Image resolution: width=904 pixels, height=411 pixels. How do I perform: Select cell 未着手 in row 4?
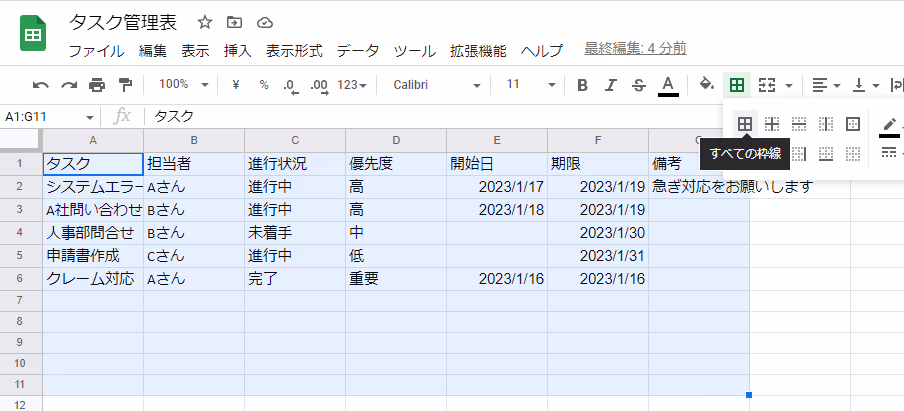pos(295,233)
